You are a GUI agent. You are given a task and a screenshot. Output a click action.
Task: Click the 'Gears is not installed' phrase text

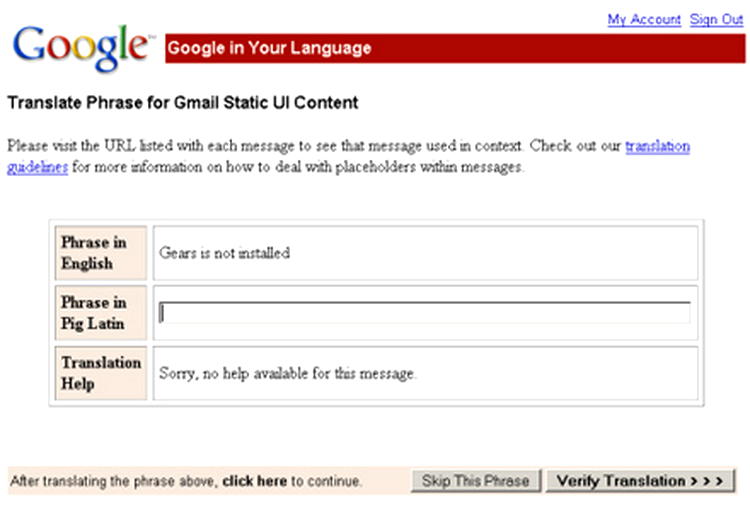[x=224, y=253]
